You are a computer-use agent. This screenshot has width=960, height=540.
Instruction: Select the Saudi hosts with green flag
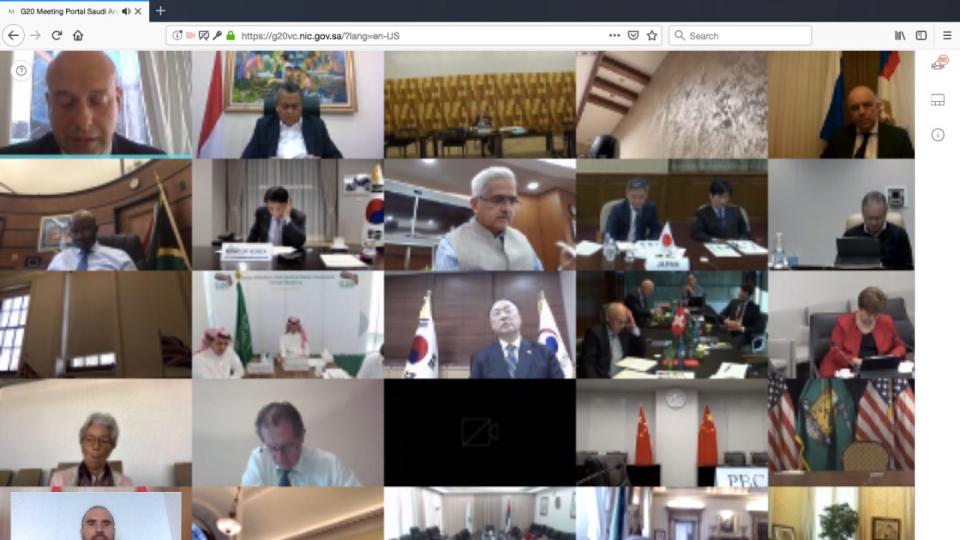coord(288,324)
